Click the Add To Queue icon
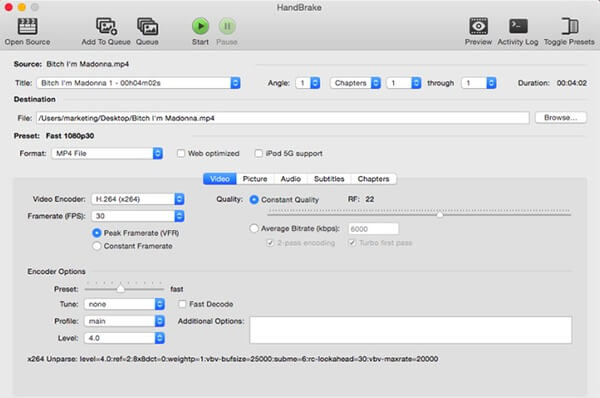Image resolution: width=600 pixels, height=398 pixels. (106, 26)
